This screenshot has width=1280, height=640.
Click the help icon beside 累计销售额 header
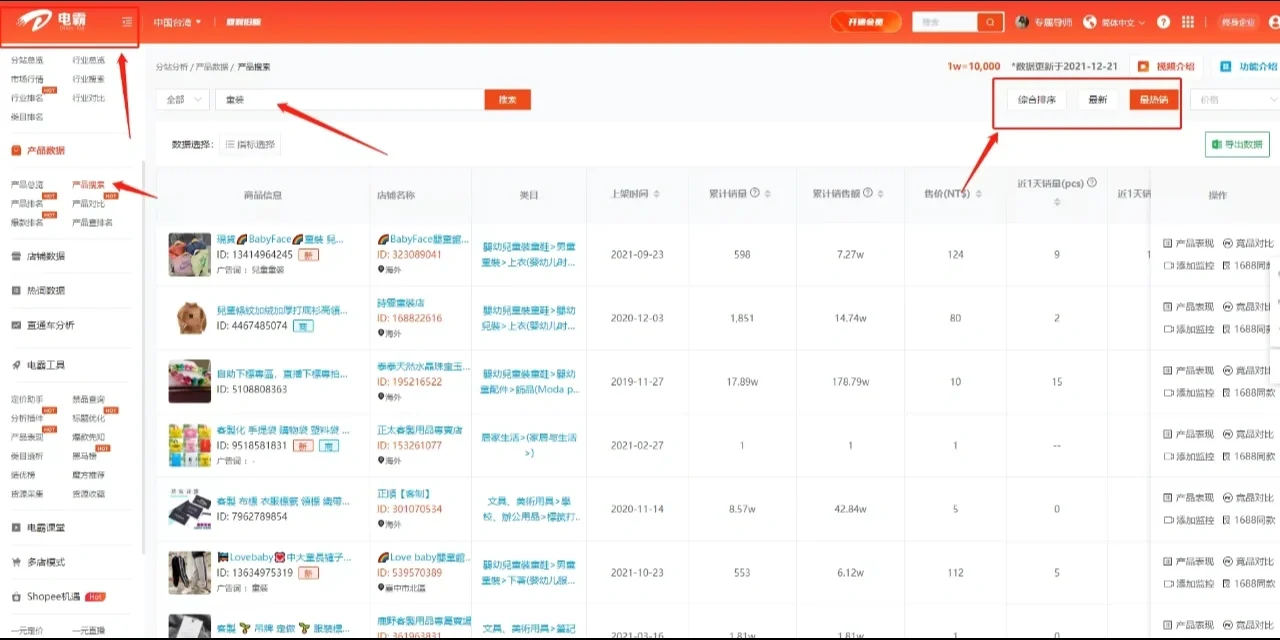pos(867,193)
